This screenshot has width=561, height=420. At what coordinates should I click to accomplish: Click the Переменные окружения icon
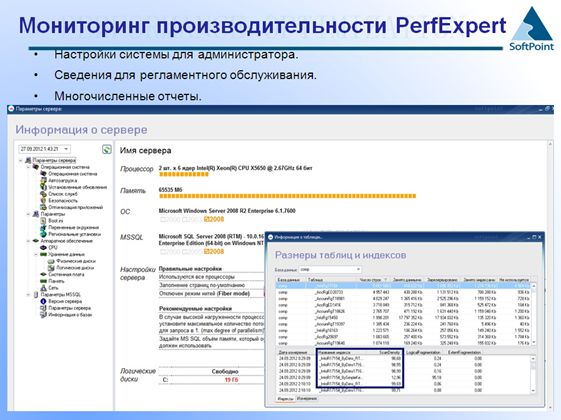tap(43, 228)
